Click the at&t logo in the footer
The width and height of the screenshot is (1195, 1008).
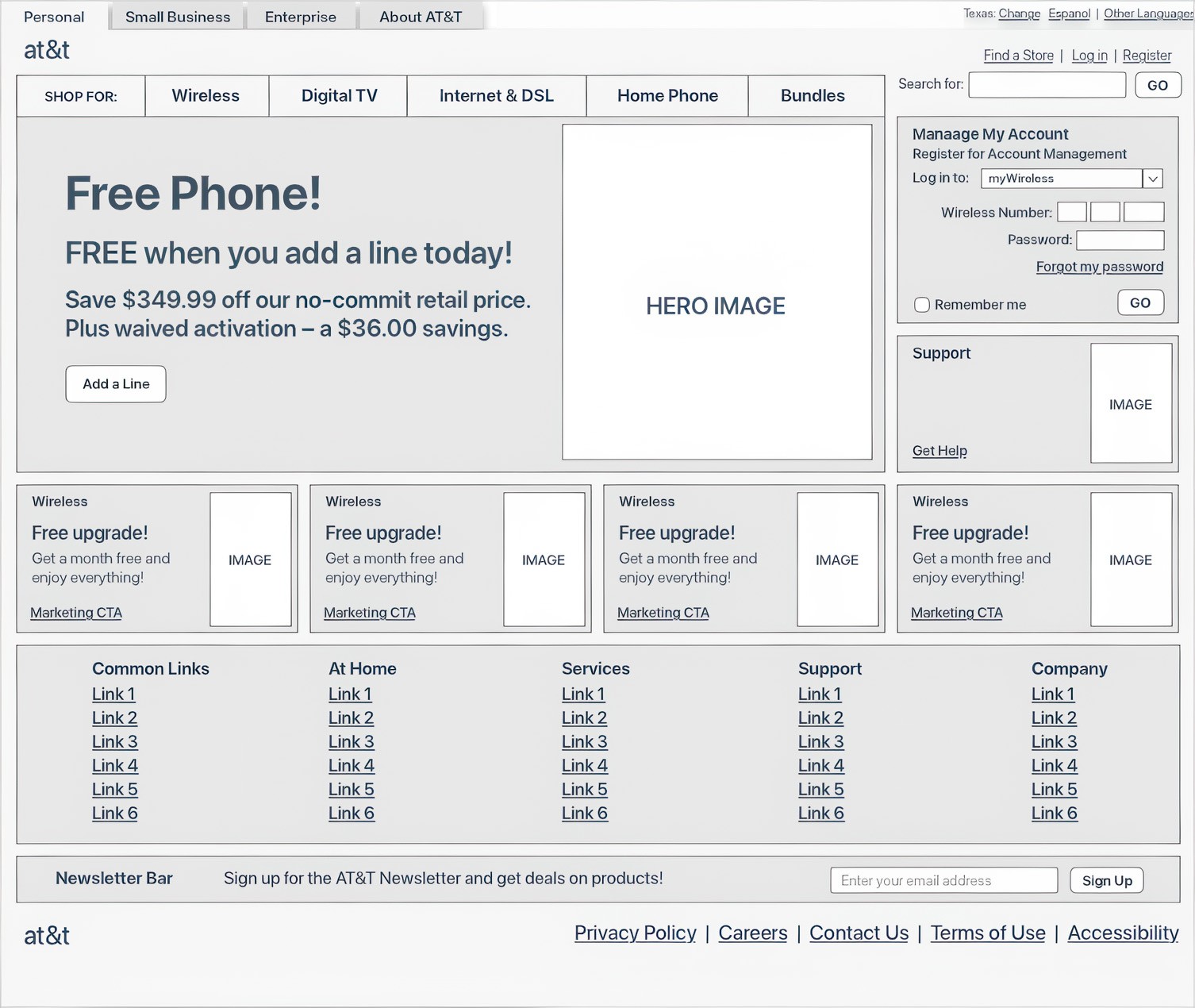click(x=47, y=936)
